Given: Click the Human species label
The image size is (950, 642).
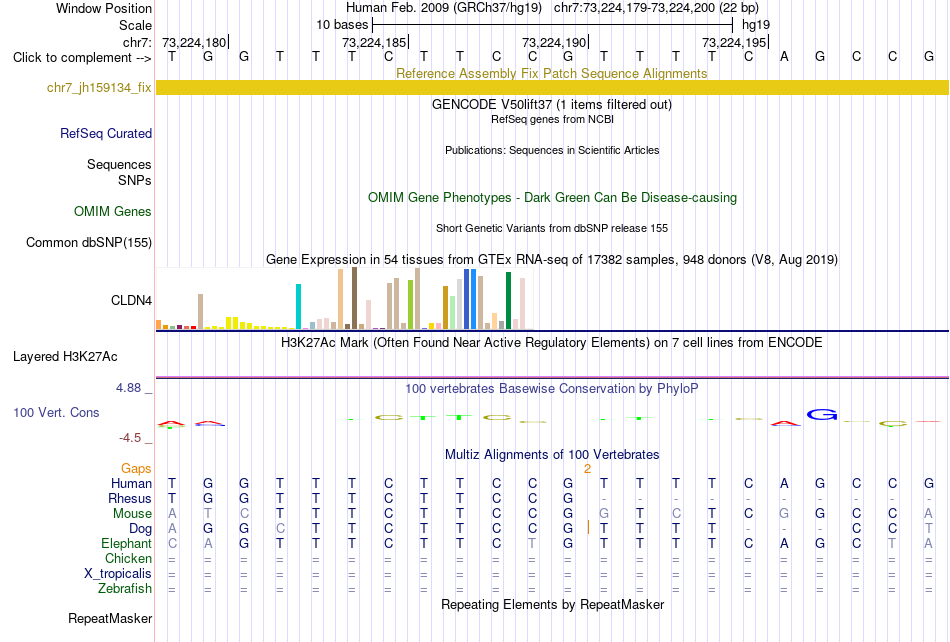Looking at the screenshot, I should [131, 483].
